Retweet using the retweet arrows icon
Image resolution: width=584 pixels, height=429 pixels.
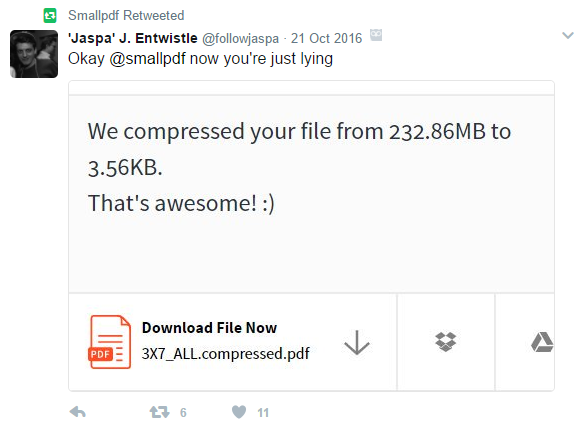tap(159, 412)
